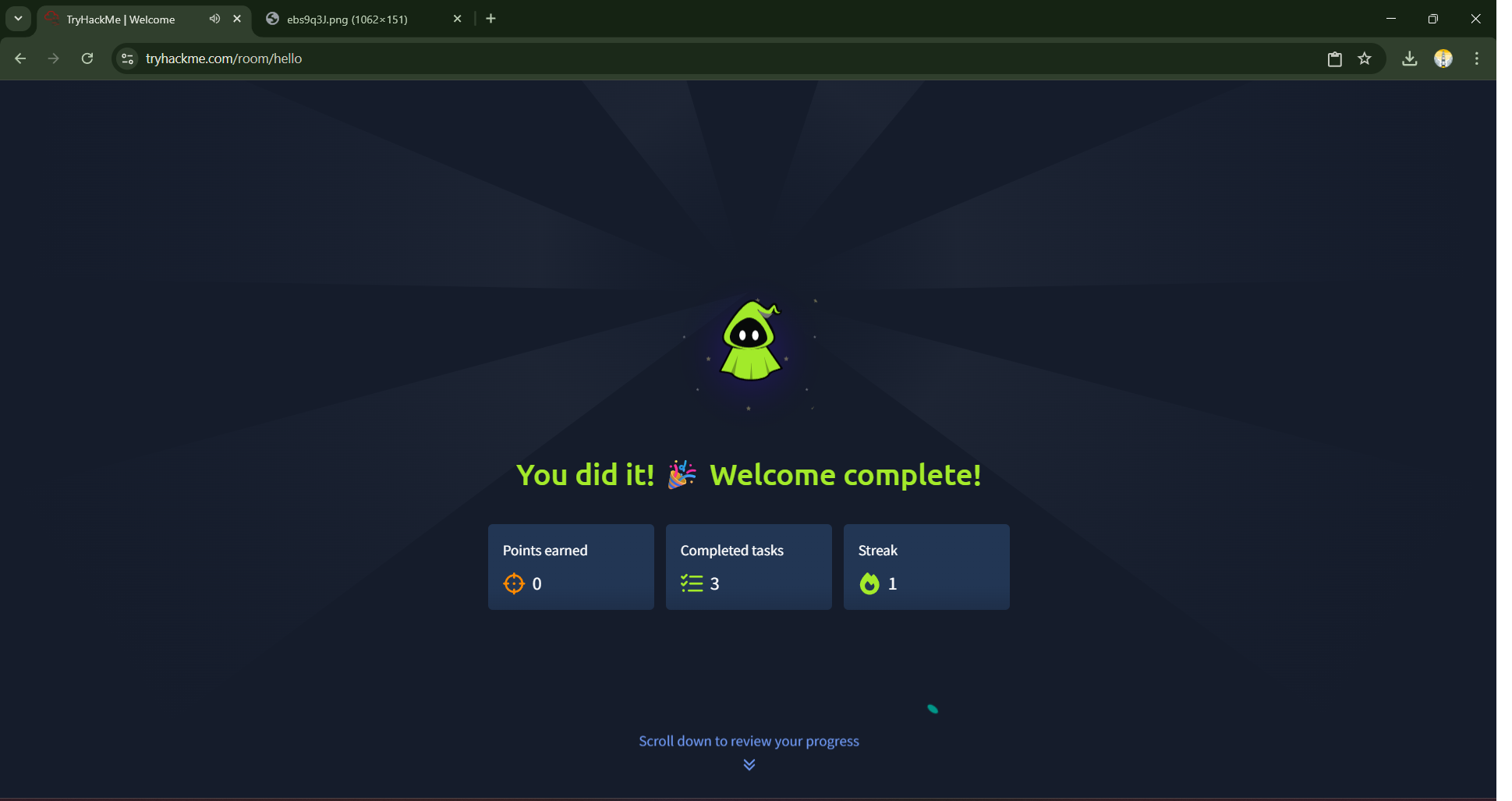Click the clipboard icon in address bar
This screenshot has width=1512, height=801.
[x=1335, y=58]
